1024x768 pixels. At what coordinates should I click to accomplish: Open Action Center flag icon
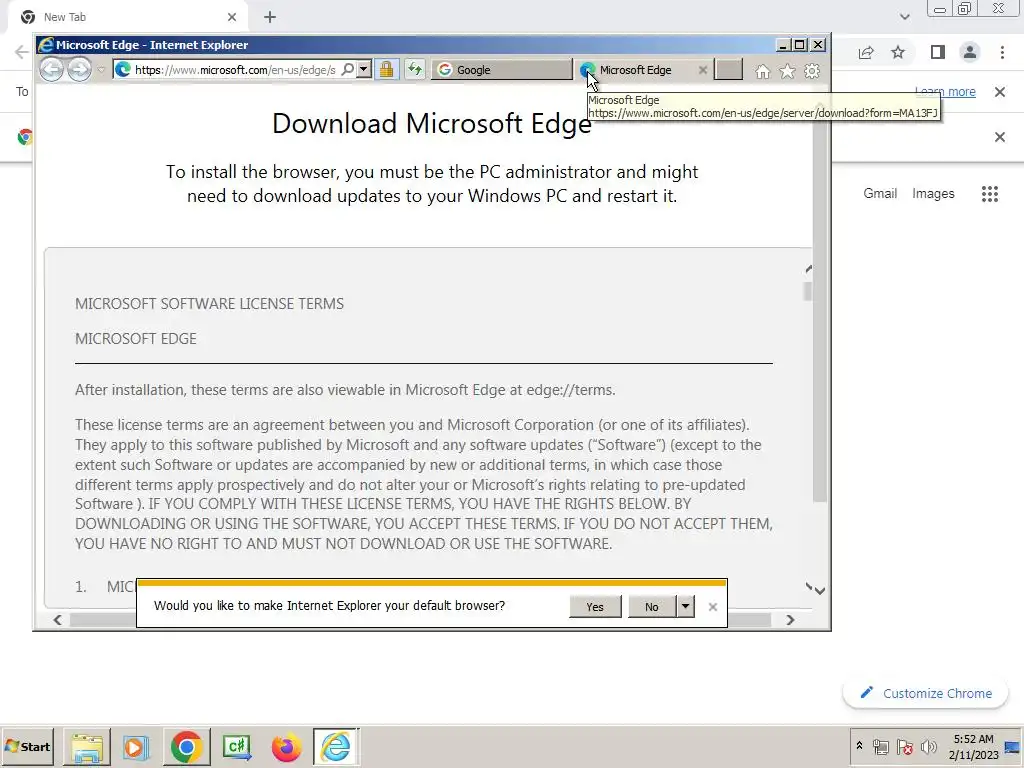[904, 747]
